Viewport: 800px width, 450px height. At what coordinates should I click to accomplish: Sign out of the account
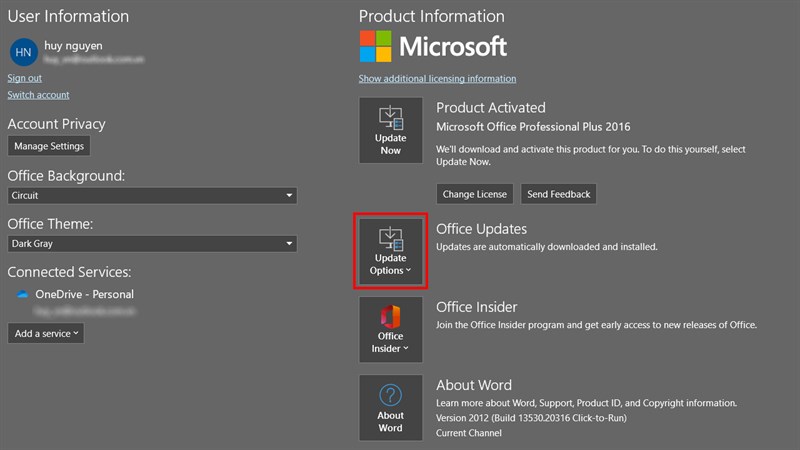[24, 78]
